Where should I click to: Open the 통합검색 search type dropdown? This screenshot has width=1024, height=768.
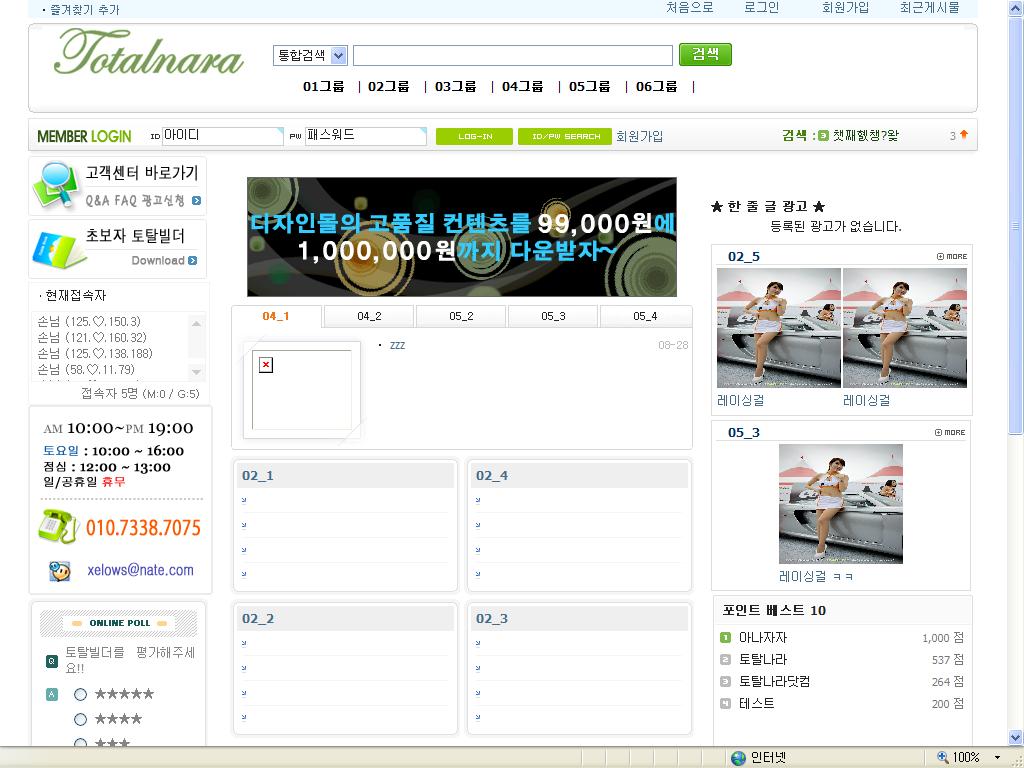coord(338,56)
